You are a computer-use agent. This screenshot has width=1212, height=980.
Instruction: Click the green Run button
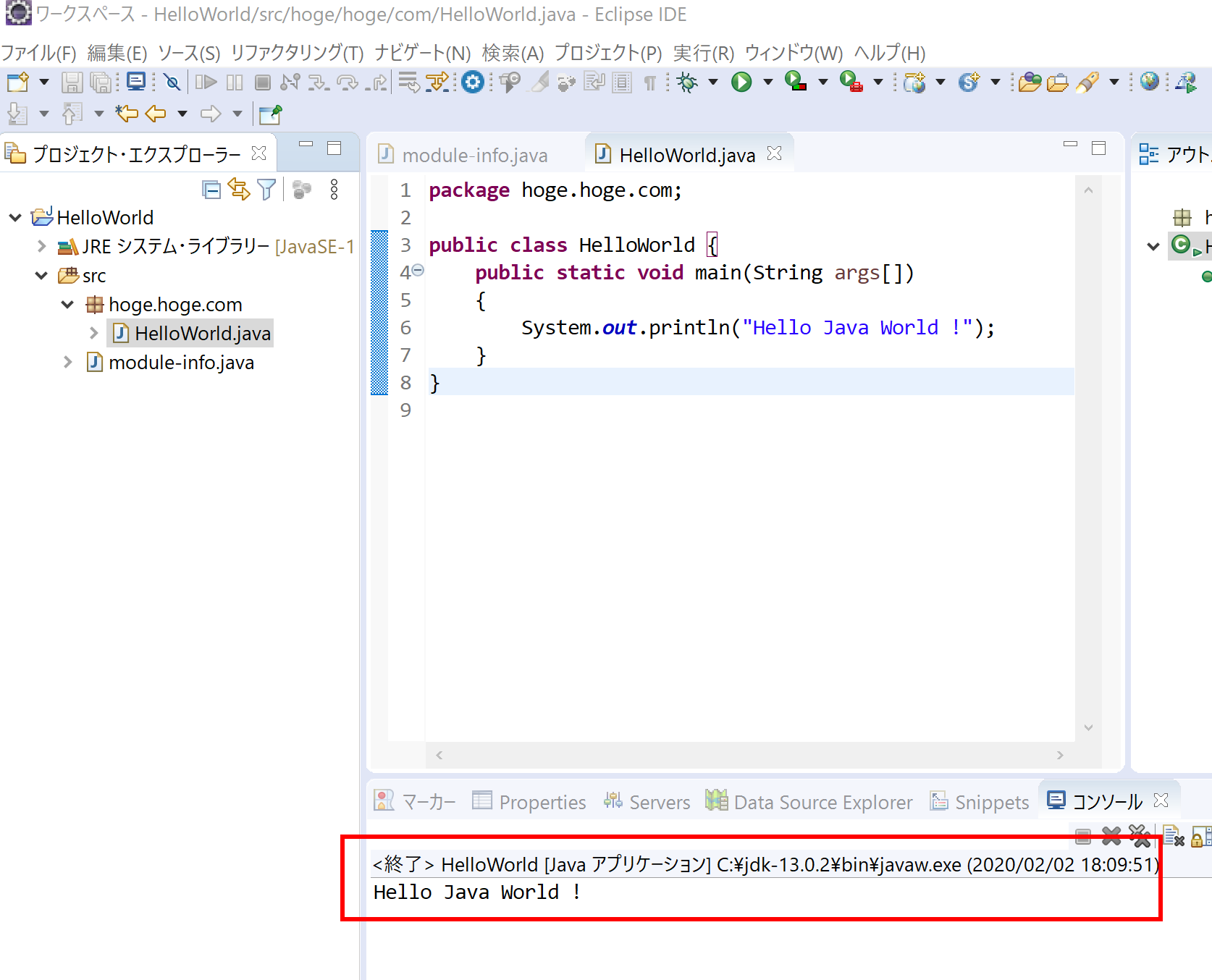[741, 82]
